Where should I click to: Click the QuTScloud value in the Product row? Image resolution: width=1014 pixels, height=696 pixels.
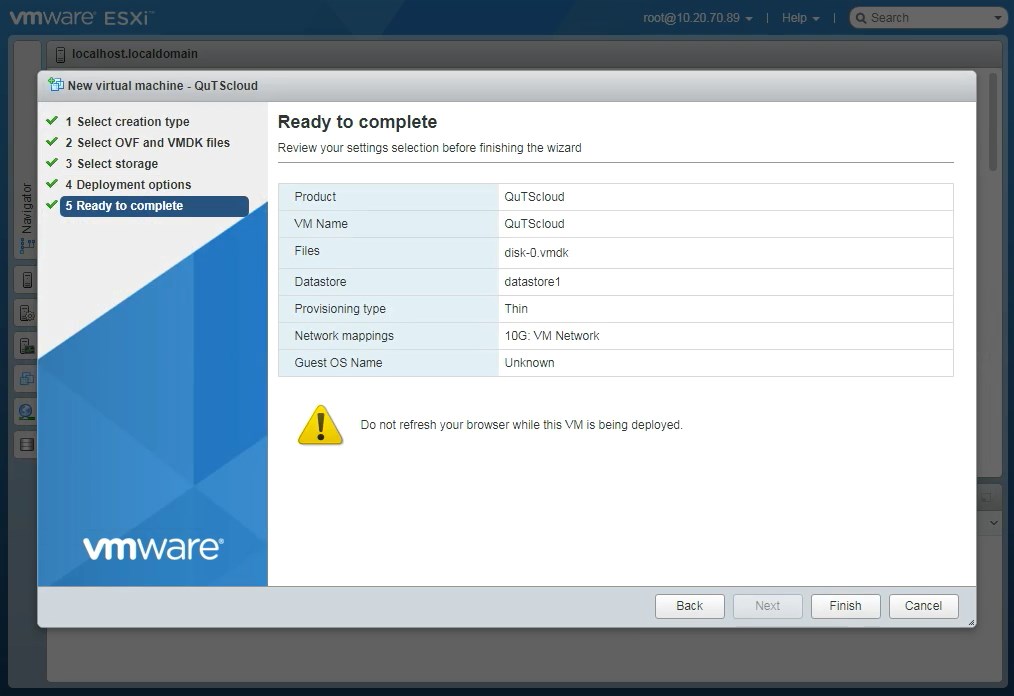click(534, 197)
